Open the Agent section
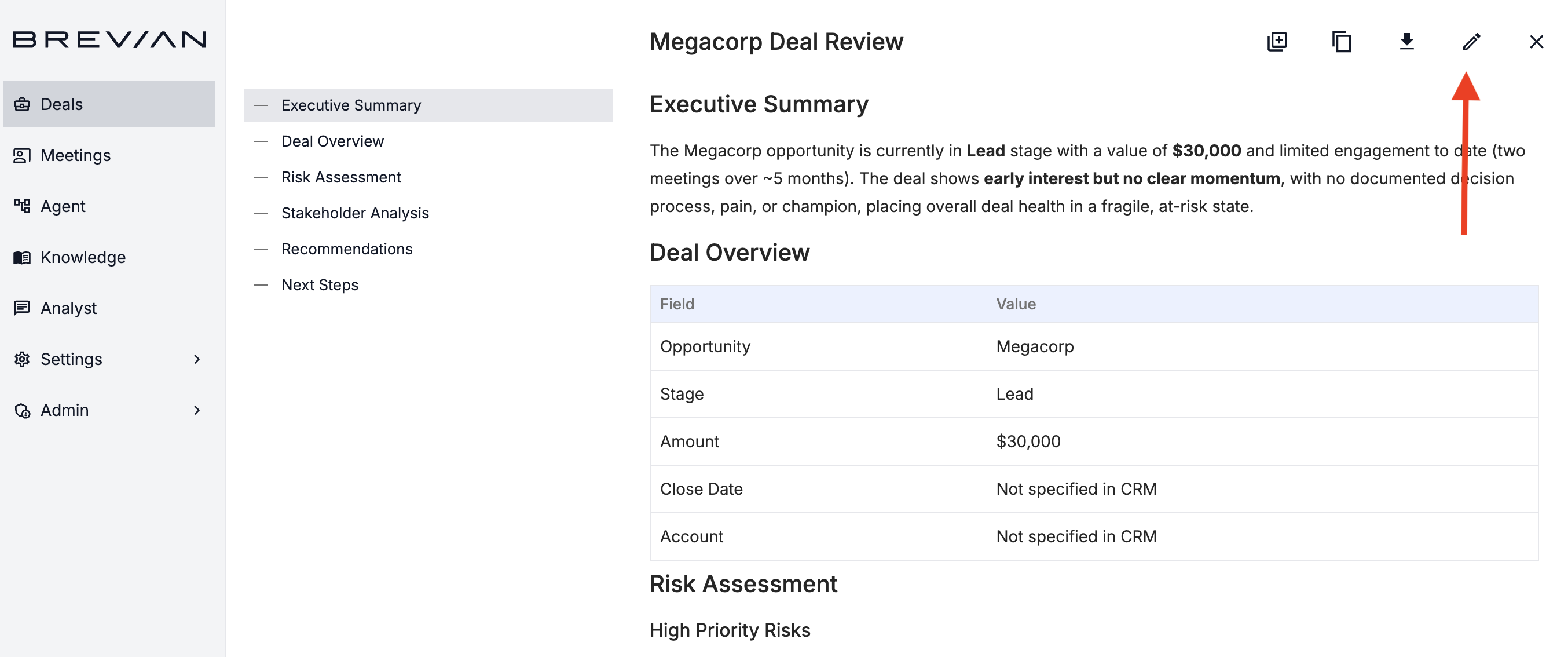This screenshot has width=1568, height=657. 63,206
